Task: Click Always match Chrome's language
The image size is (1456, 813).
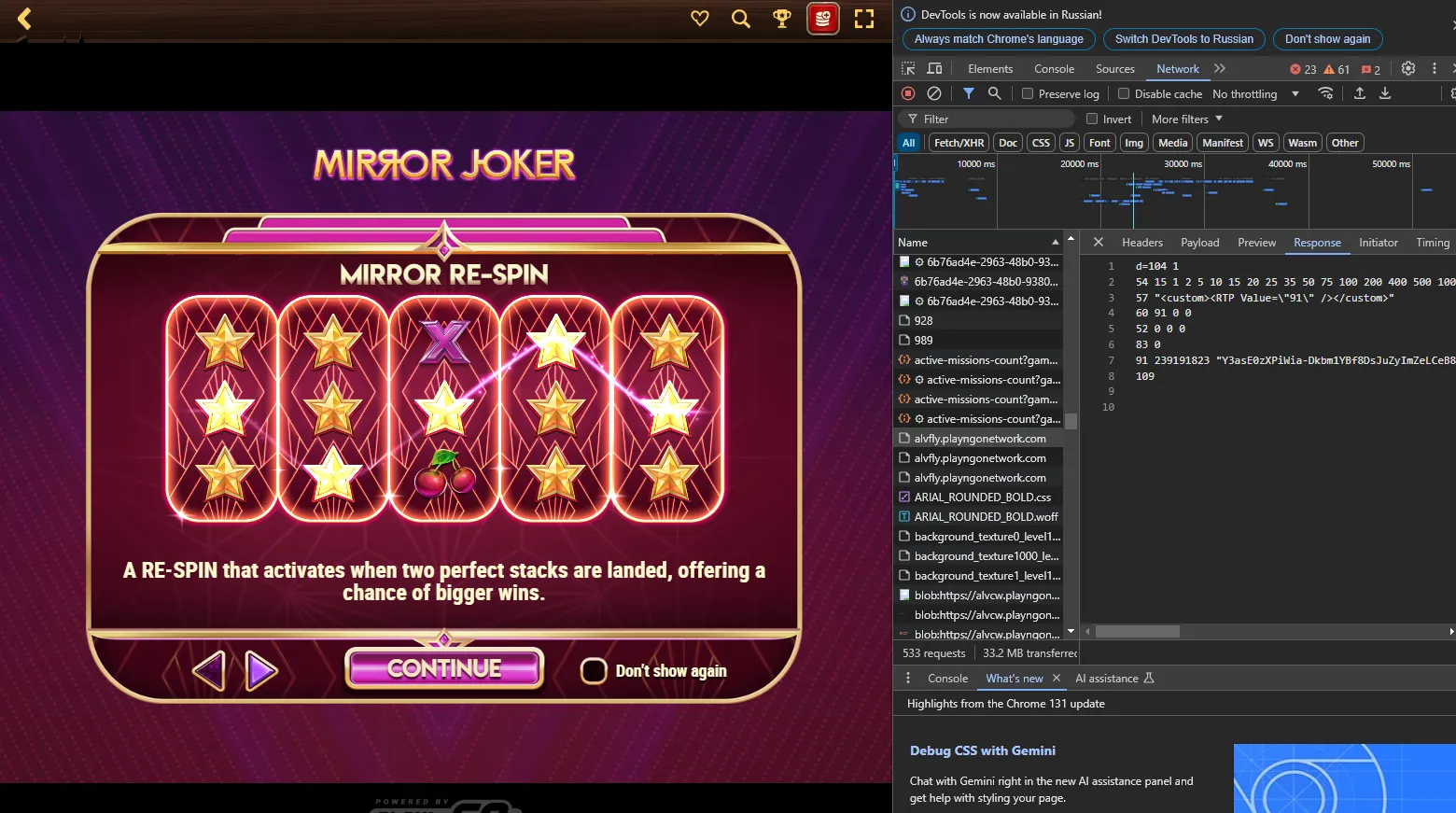Action: 999,39
